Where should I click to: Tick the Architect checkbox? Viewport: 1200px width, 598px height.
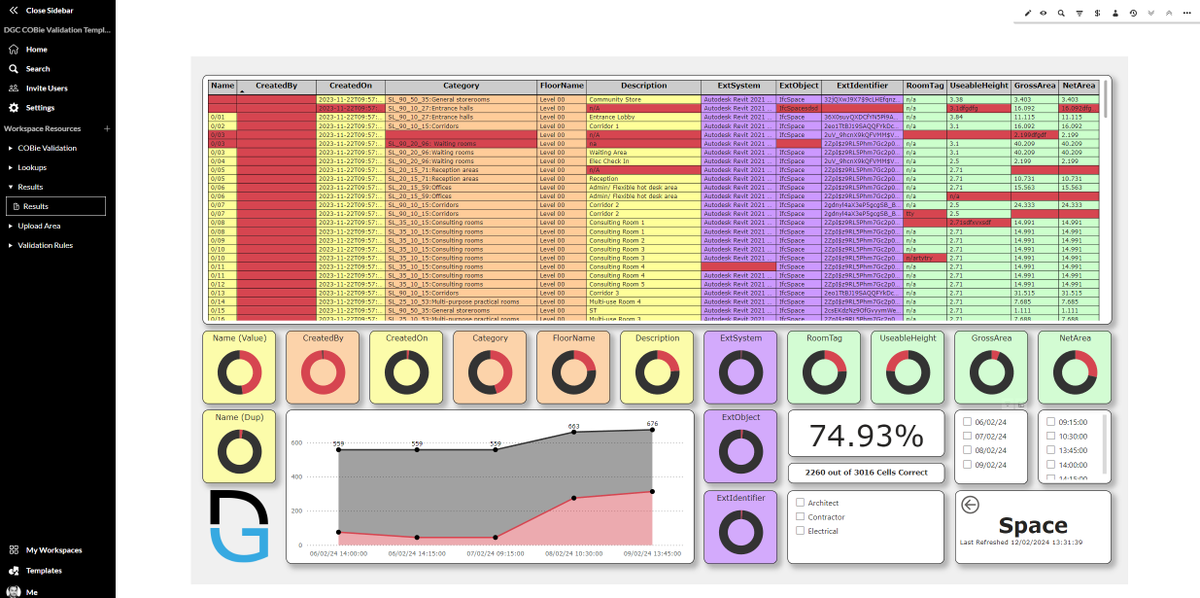(x=800, y=503)
